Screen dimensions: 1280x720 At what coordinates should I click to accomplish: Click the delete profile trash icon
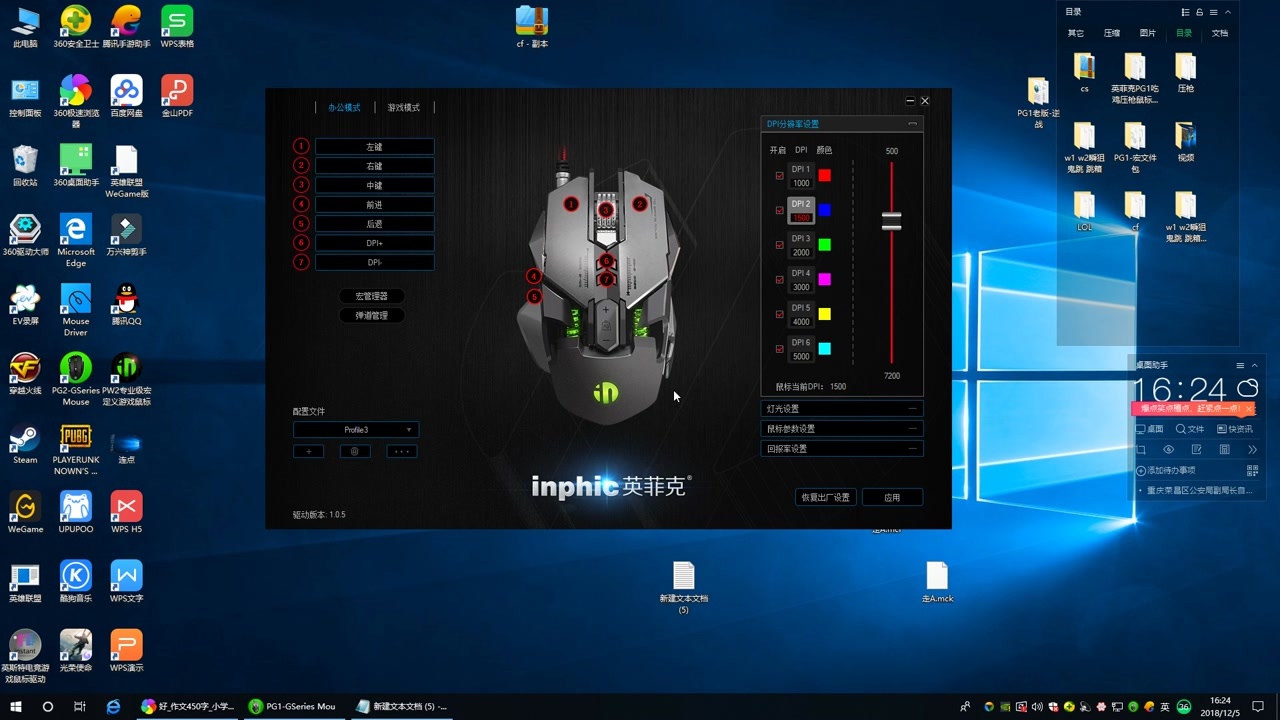(x=355, y=451)
